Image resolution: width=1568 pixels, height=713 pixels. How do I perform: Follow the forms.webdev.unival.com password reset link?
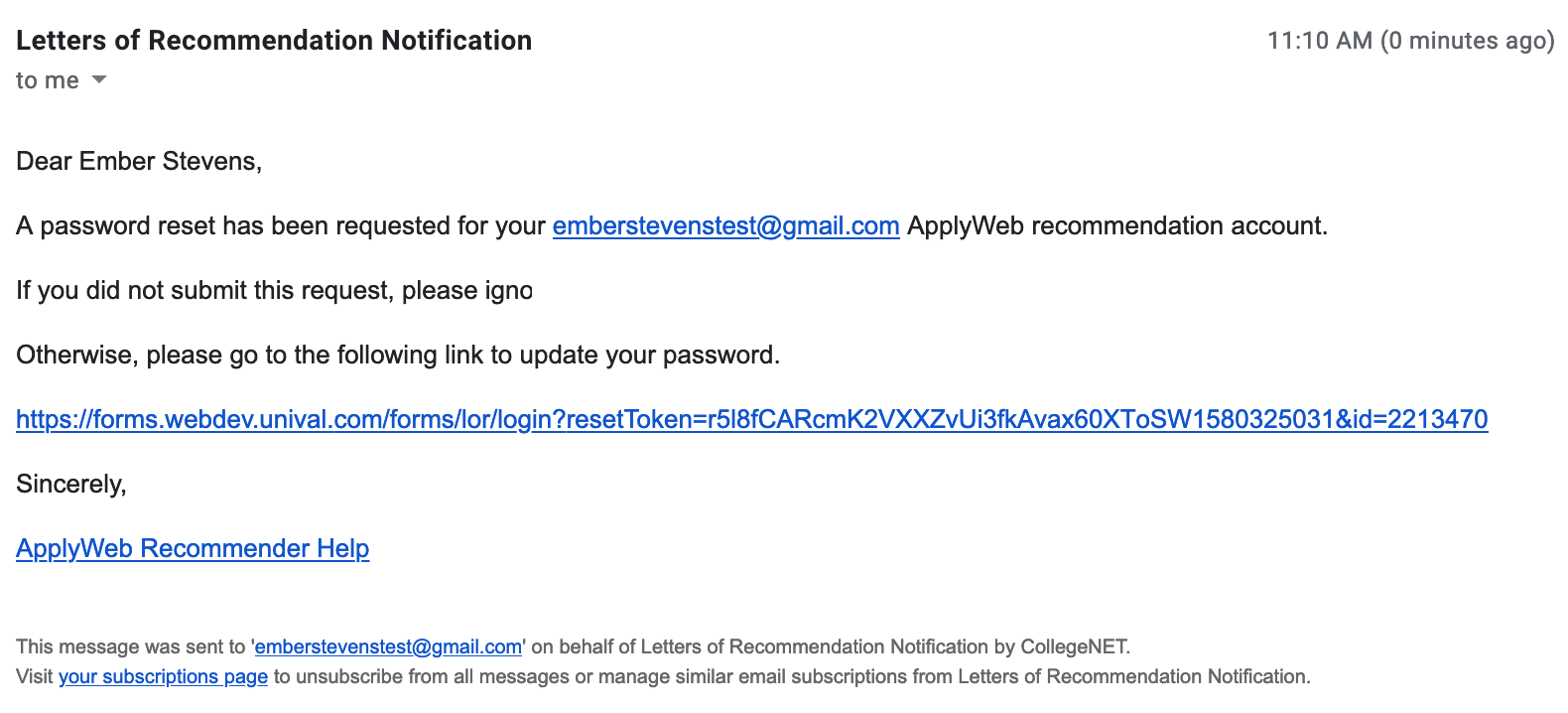pos(751,419)
